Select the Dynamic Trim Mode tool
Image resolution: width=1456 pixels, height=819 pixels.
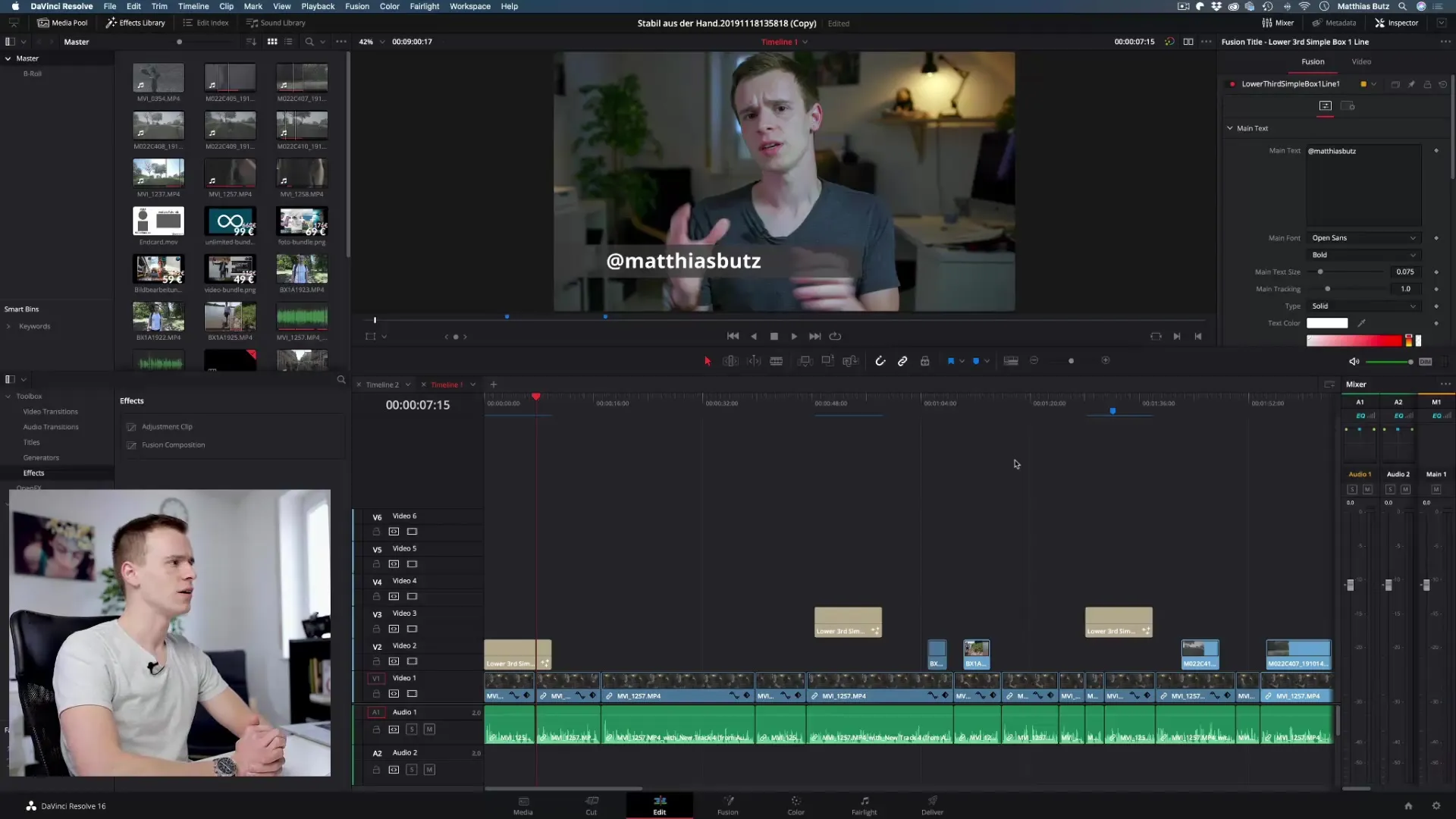pyautogui.click(x=754, y=361)
